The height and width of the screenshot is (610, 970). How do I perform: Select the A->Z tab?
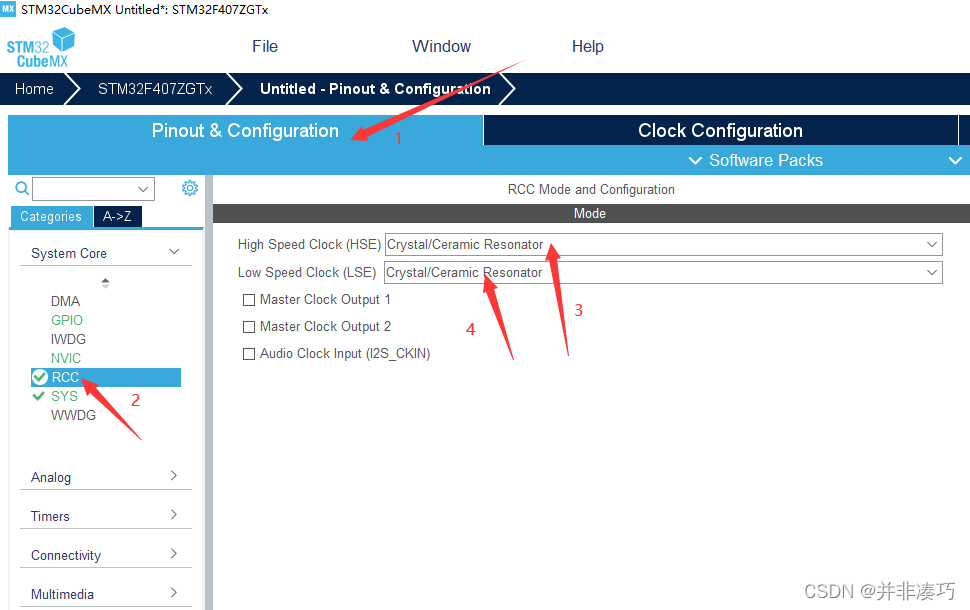click(x=118, y=217)
